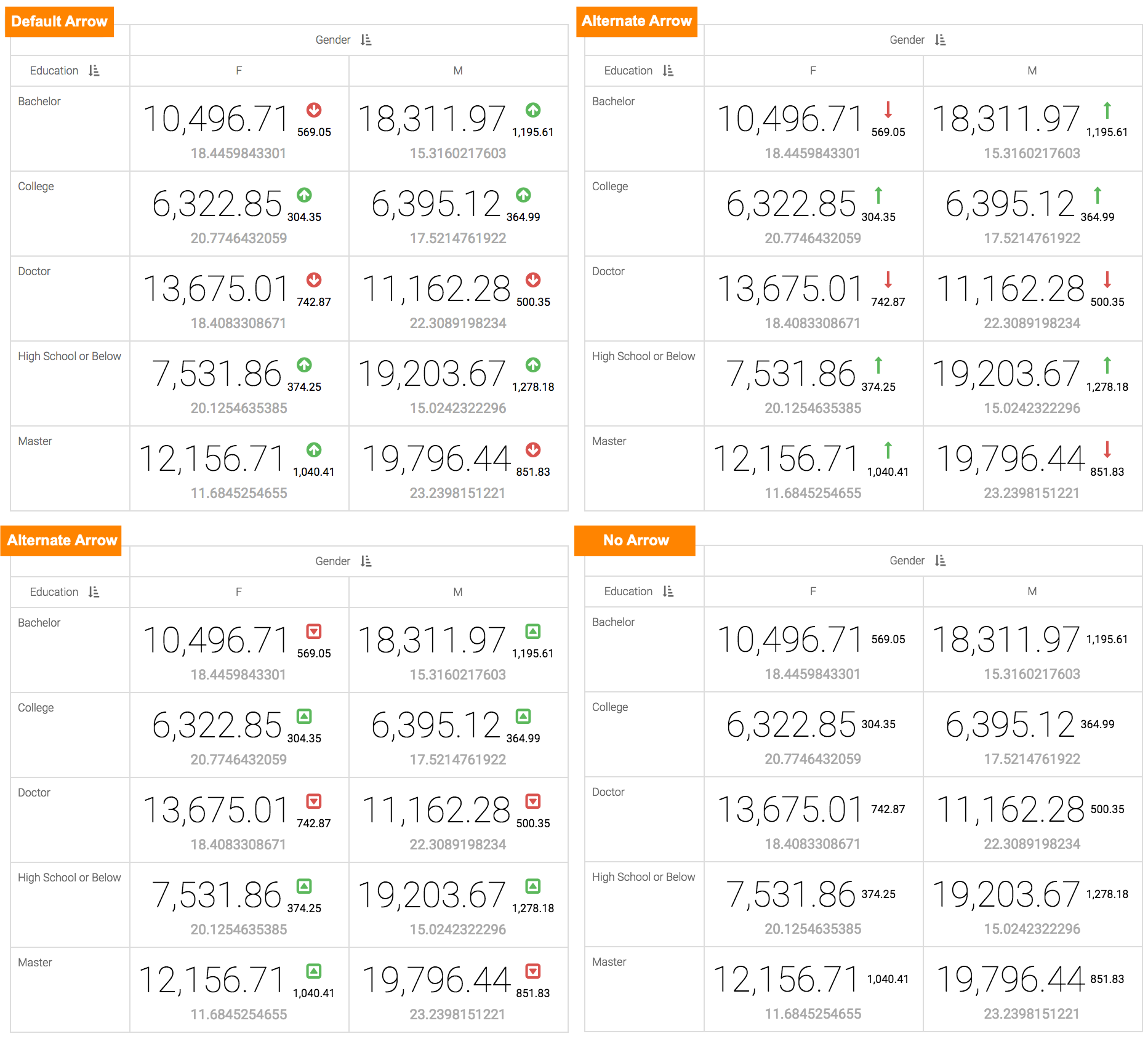Click the Doctor row label in No Arrow table
The height and width of the screenshot is (1039, 1148).
point(608,792)
